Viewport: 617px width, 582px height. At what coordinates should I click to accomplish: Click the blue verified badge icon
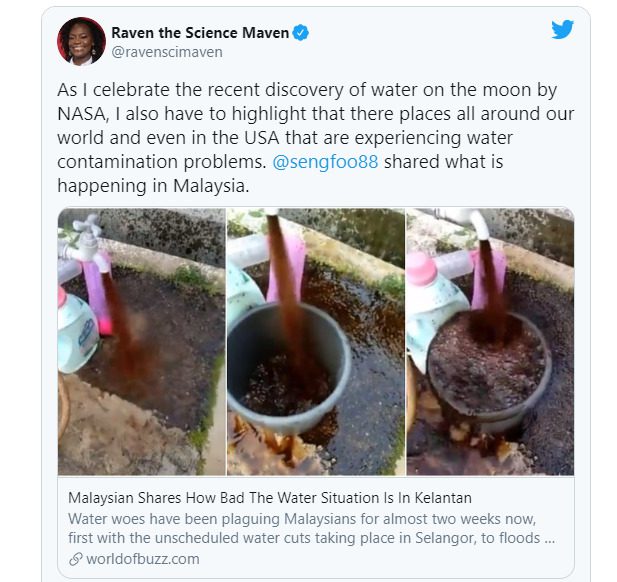coord(300,33)
